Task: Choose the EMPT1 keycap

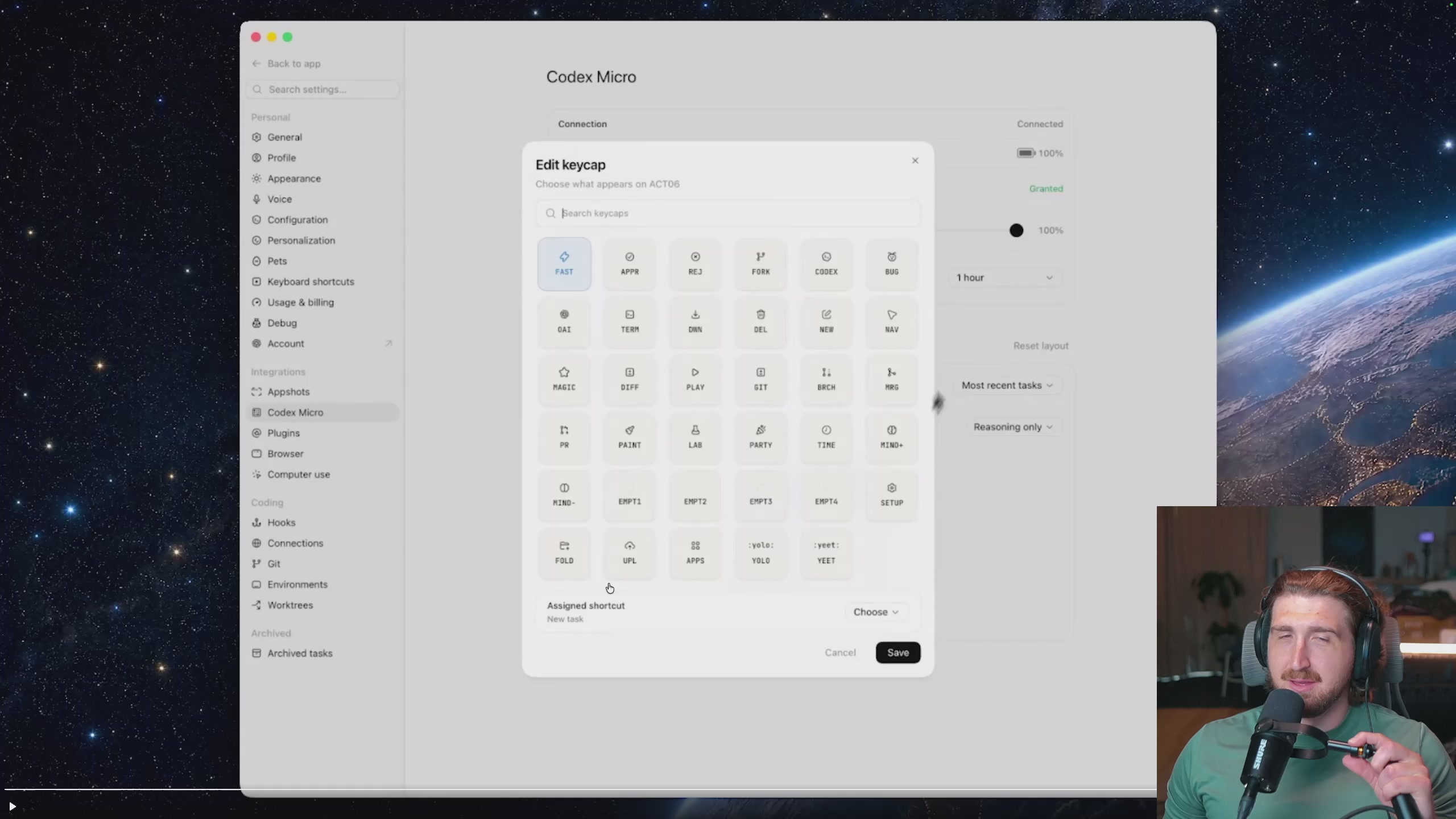Action: point(630,495)
